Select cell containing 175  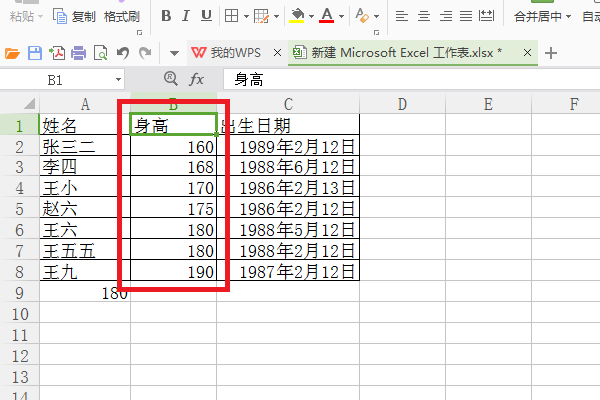[x=173, y=208]
